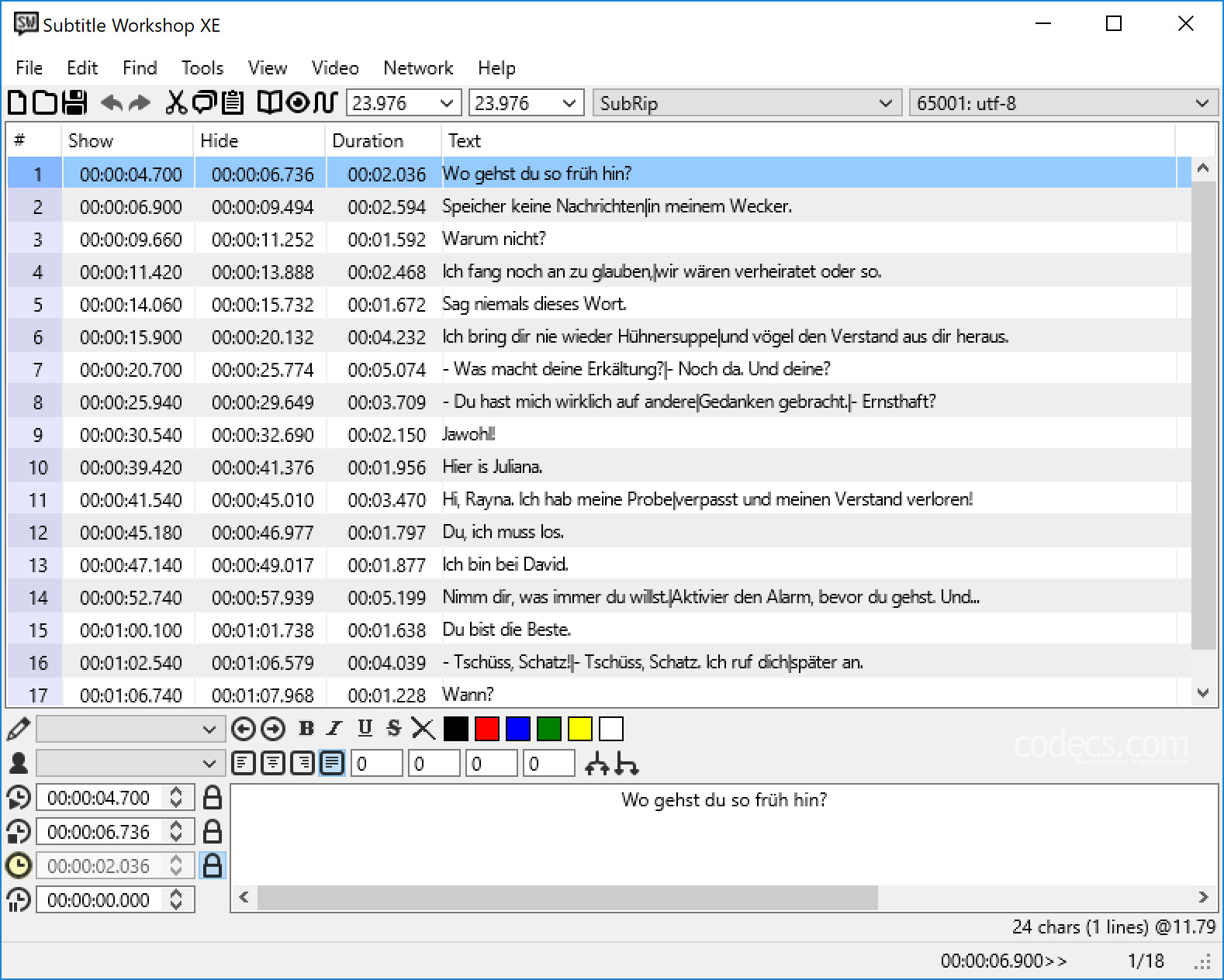Pick the yellow color swatch
The height and width of the screenshot is (980, 1224).
pyautogui.click(x=579, y=729)
